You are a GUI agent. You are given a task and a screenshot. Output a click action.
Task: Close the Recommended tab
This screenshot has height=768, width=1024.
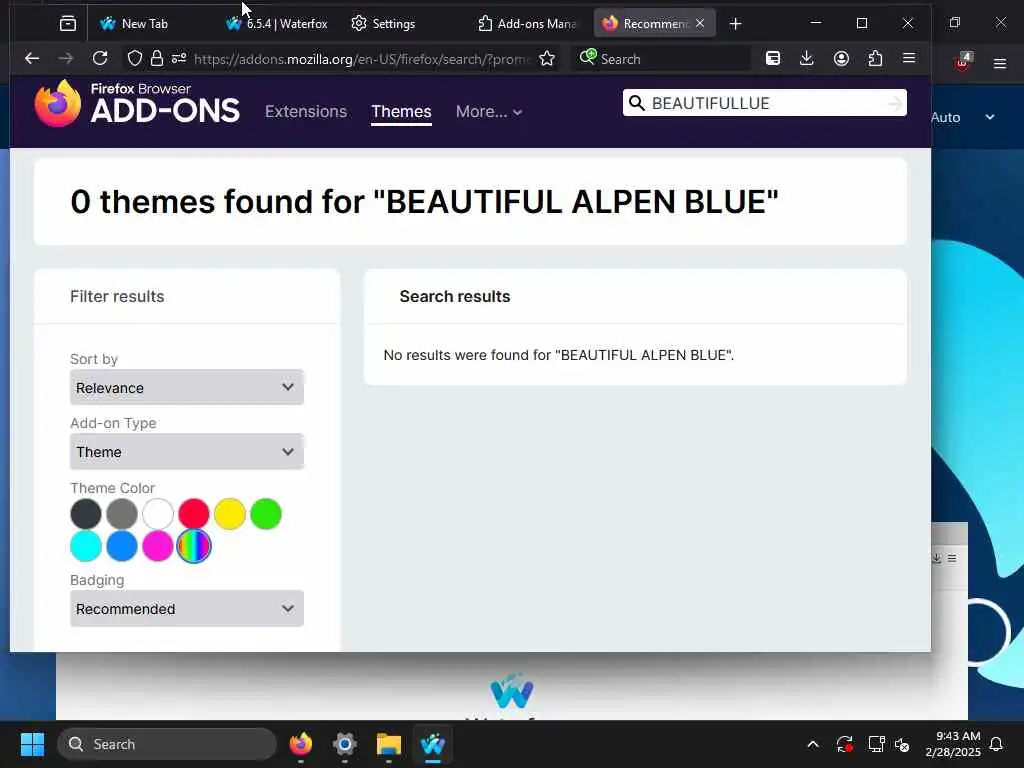pos(700,23)
